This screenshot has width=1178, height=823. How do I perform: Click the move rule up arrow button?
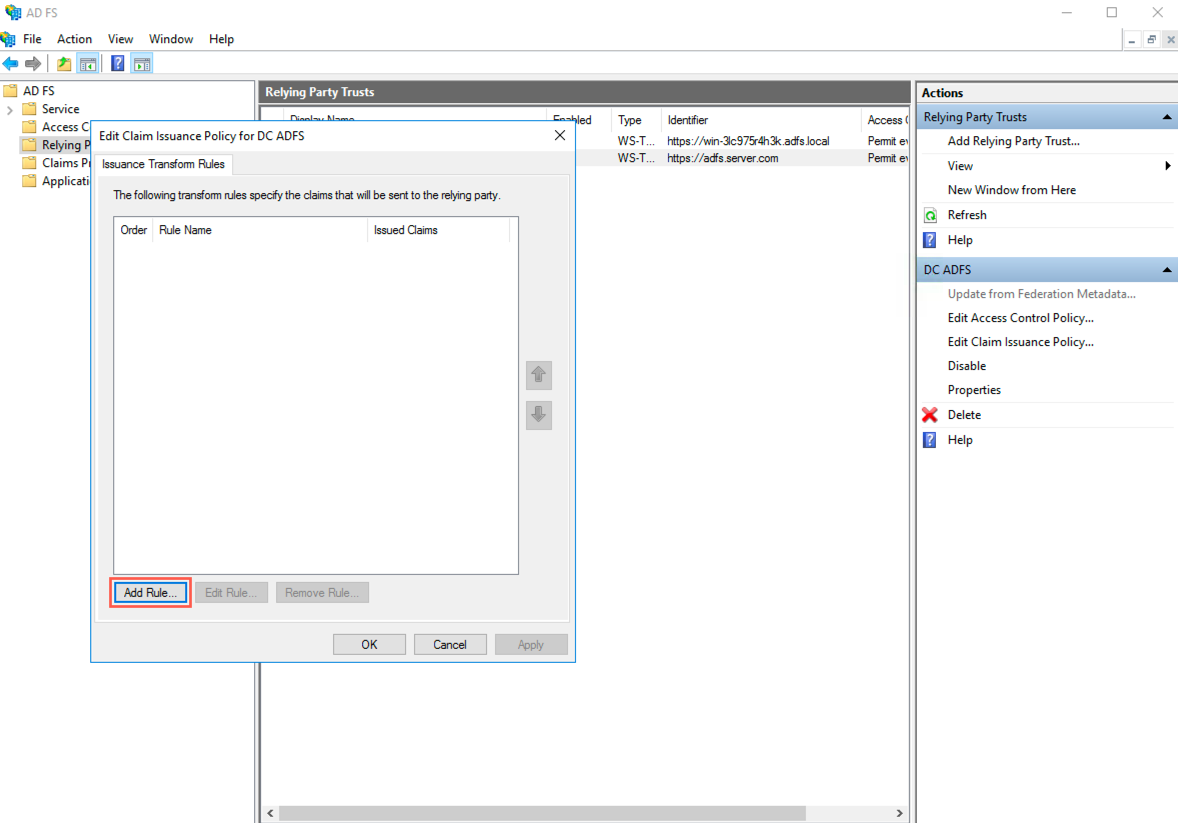538,375
